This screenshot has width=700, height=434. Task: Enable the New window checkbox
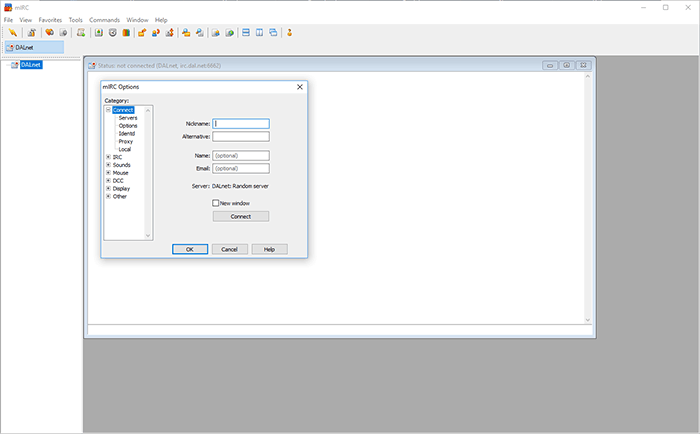click(216, 203)
